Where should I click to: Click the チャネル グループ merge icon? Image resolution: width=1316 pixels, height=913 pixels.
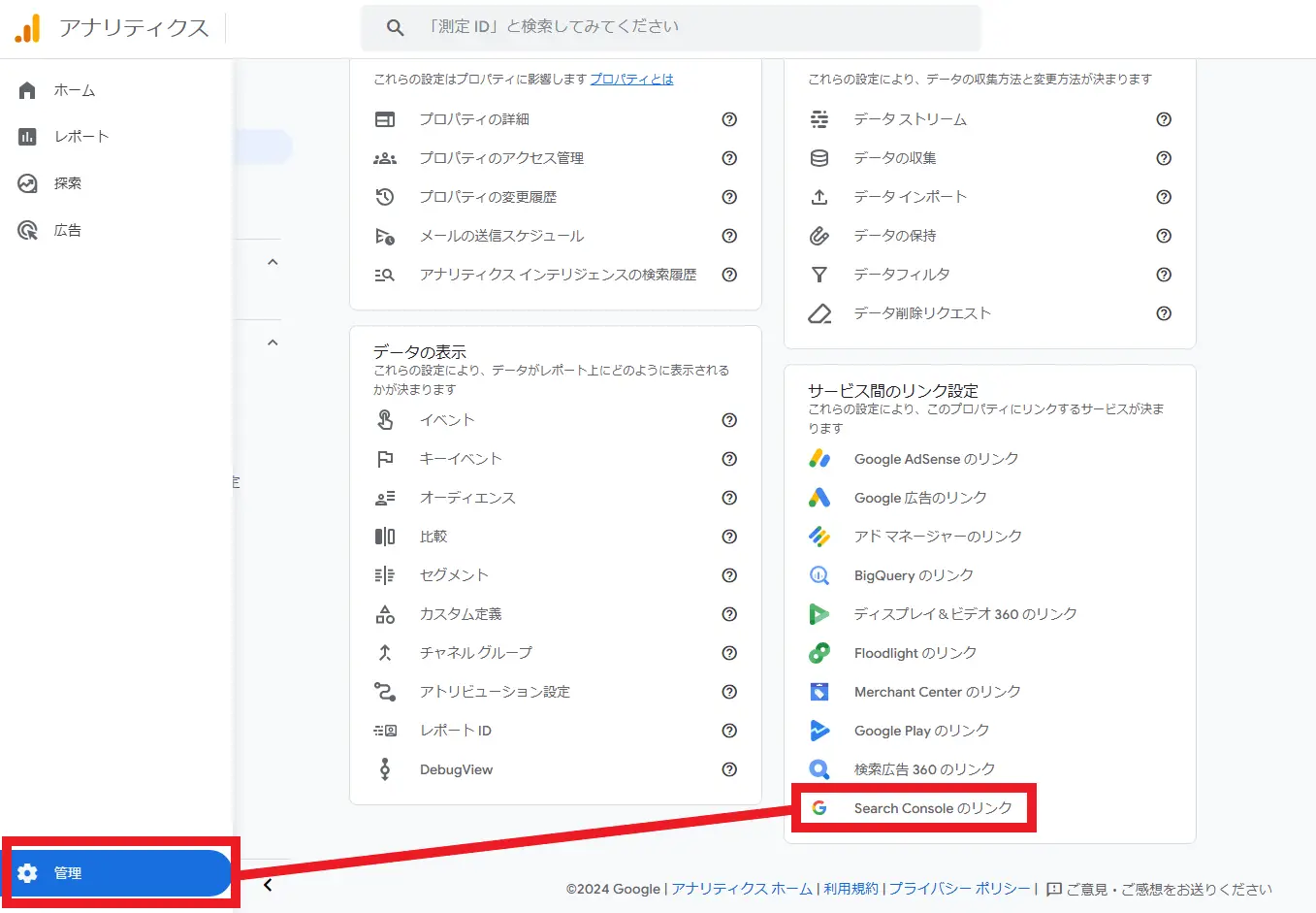pyautogui.click(x=385, y=653)
